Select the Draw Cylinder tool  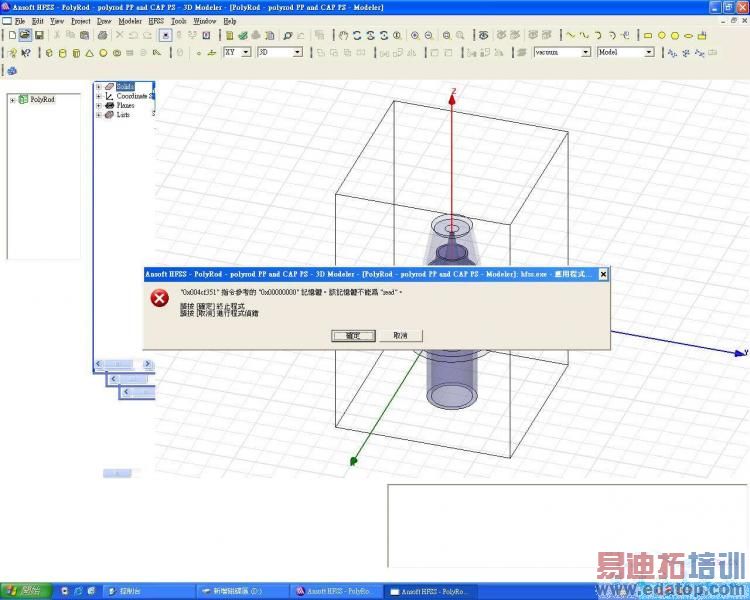pos(62,53)
